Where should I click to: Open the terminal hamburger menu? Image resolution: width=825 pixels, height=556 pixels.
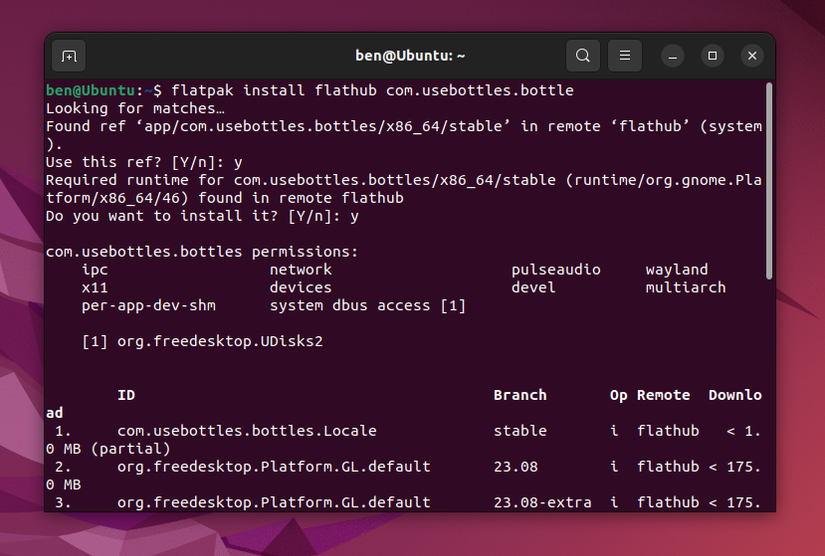tap(625, 56)
